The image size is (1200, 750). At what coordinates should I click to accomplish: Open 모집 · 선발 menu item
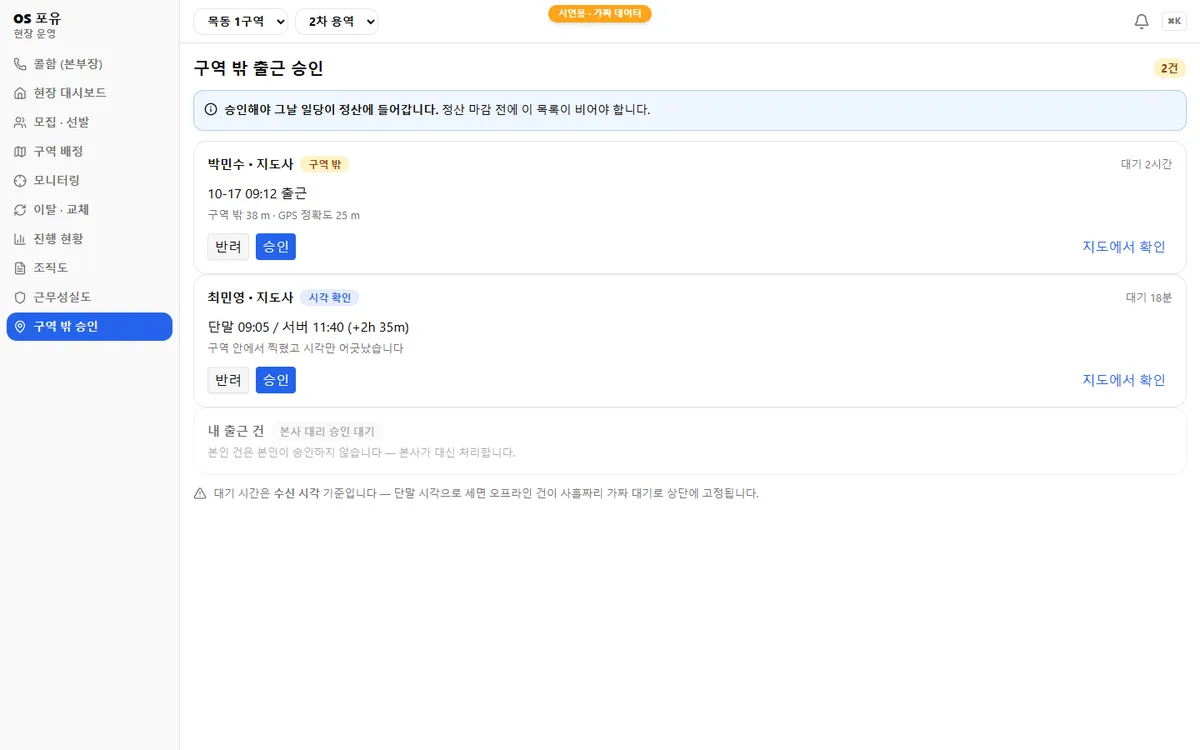click(90, 122)
